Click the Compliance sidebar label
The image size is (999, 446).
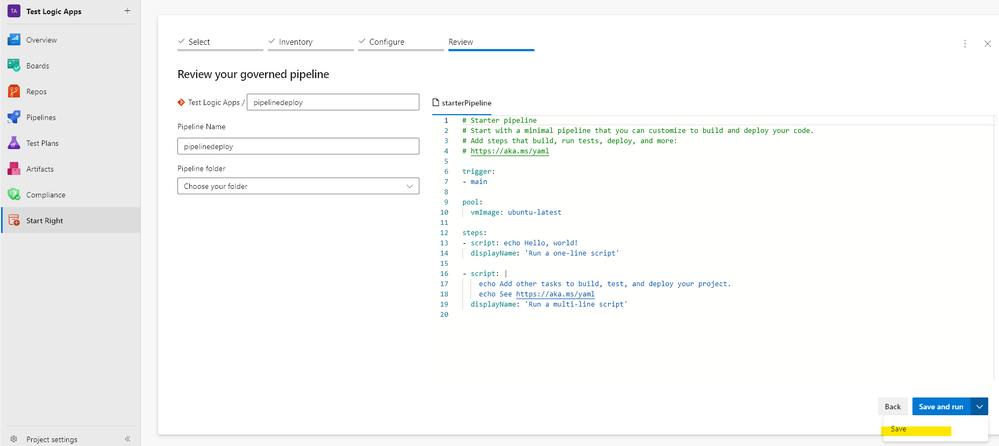click(x=45, y=195)
